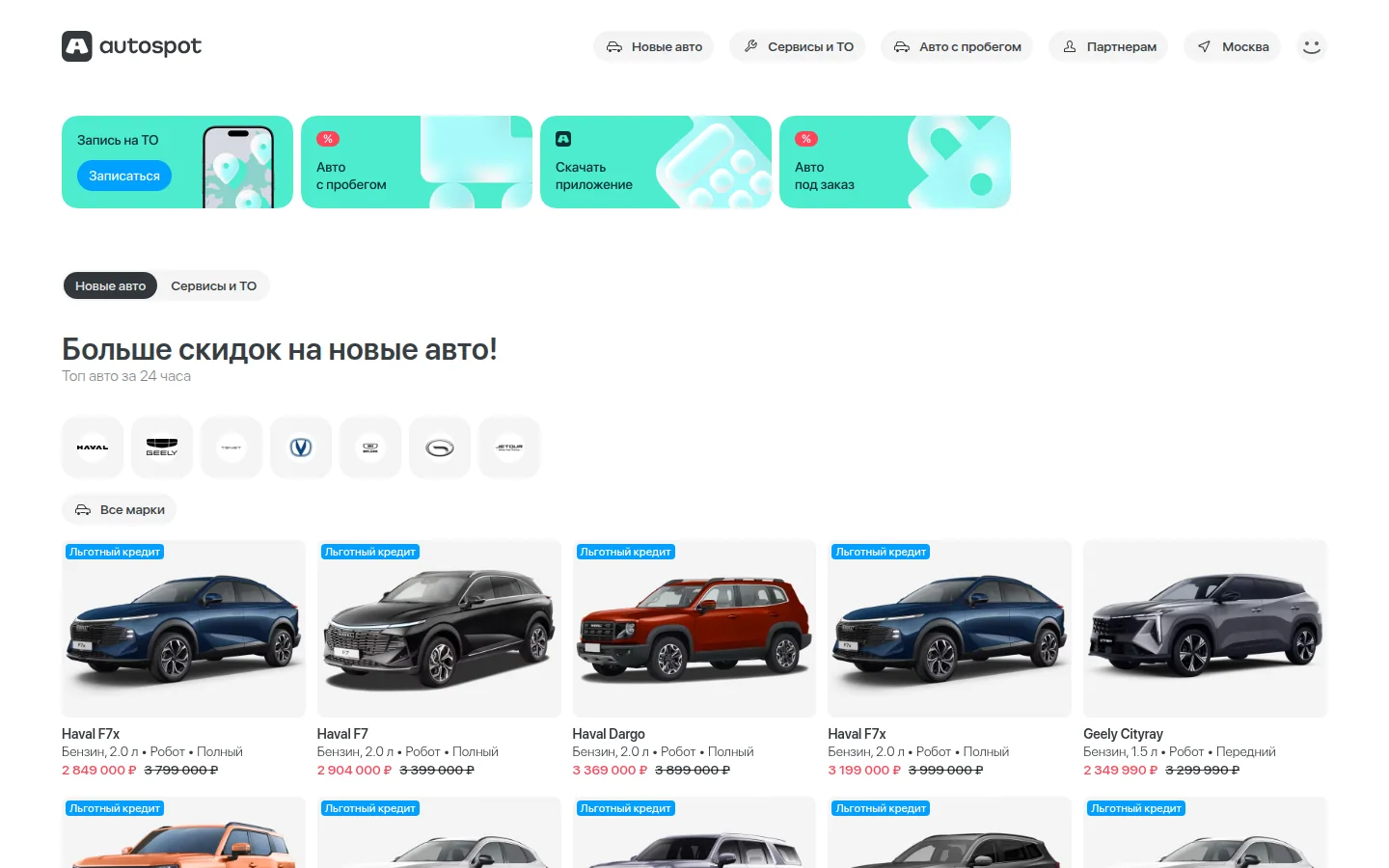This screenshot has width=1389, height=868.
Task: Click the Geely Cityray title link
Action: click(1123, 734)
